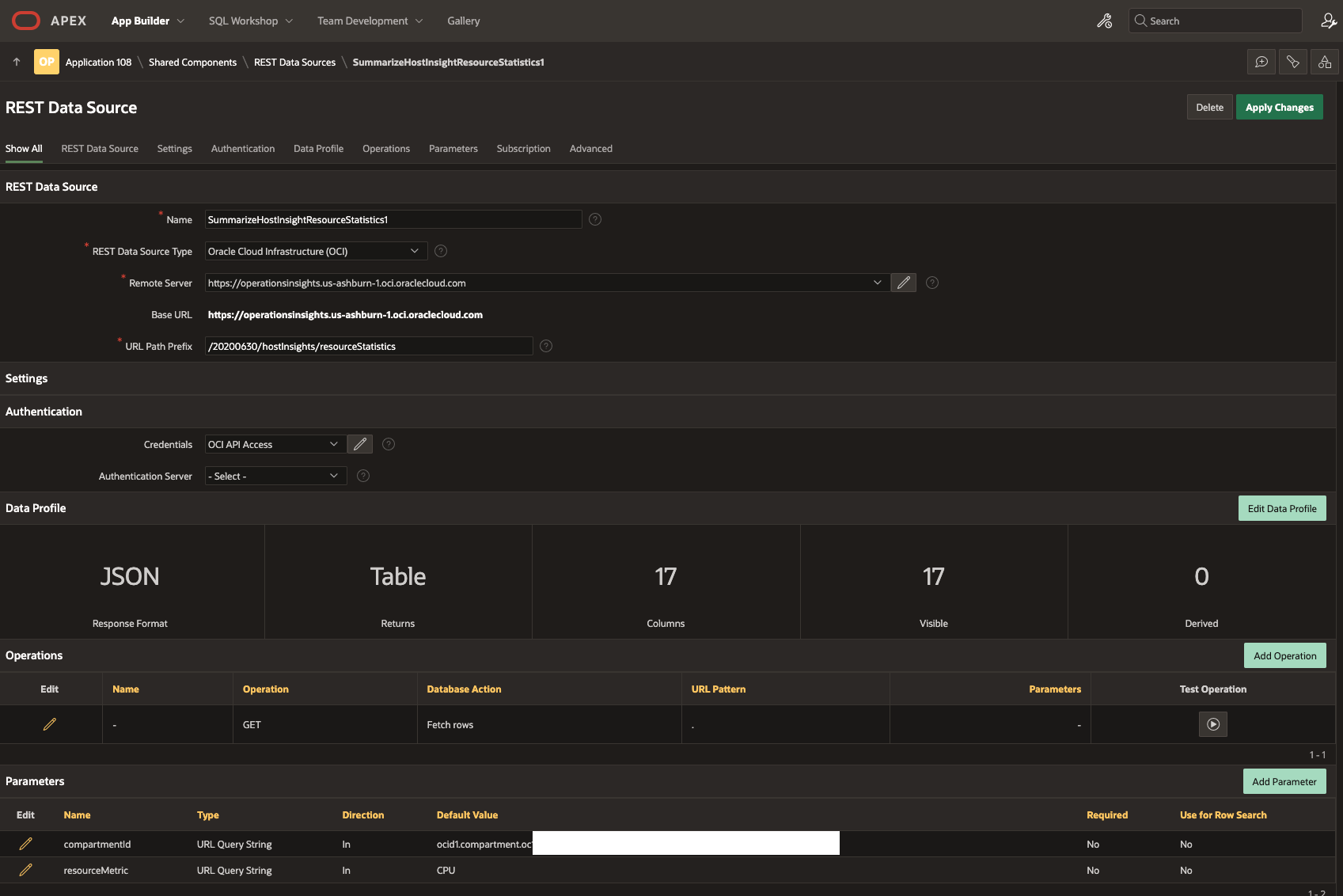Sort parameters by Default Value header
Image resolution: width=1343 pixels, height=896 pixels.
468,814
